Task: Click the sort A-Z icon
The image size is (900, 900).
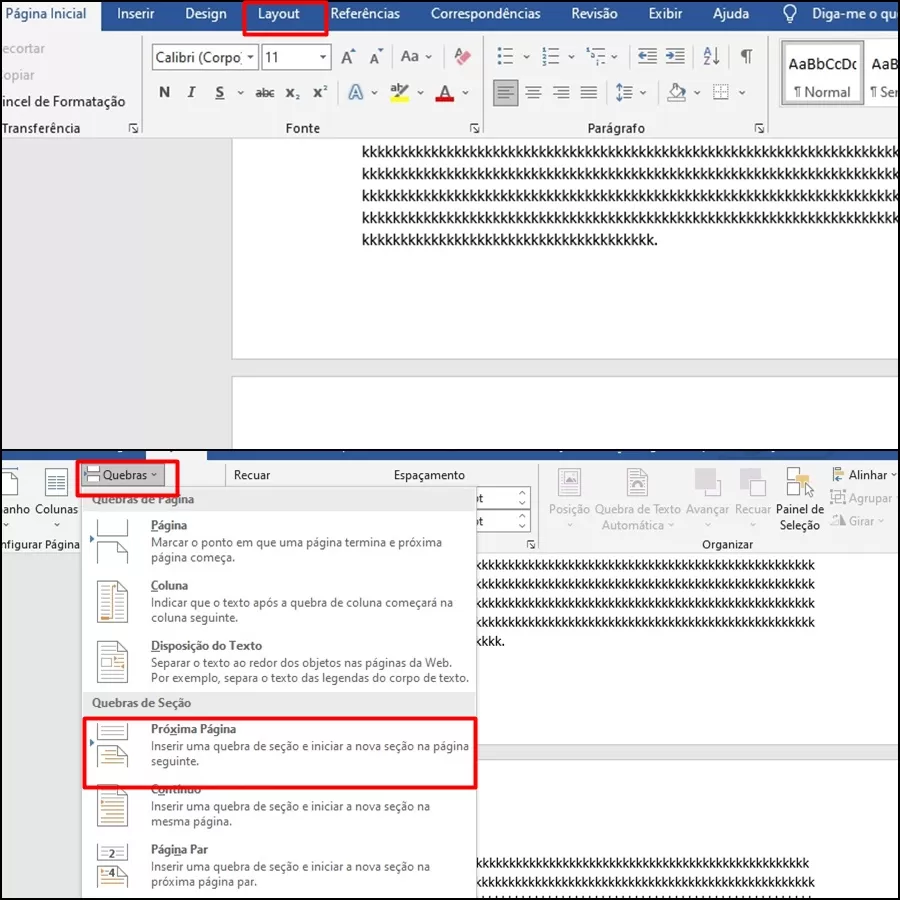Action: (x=711, y=56)
